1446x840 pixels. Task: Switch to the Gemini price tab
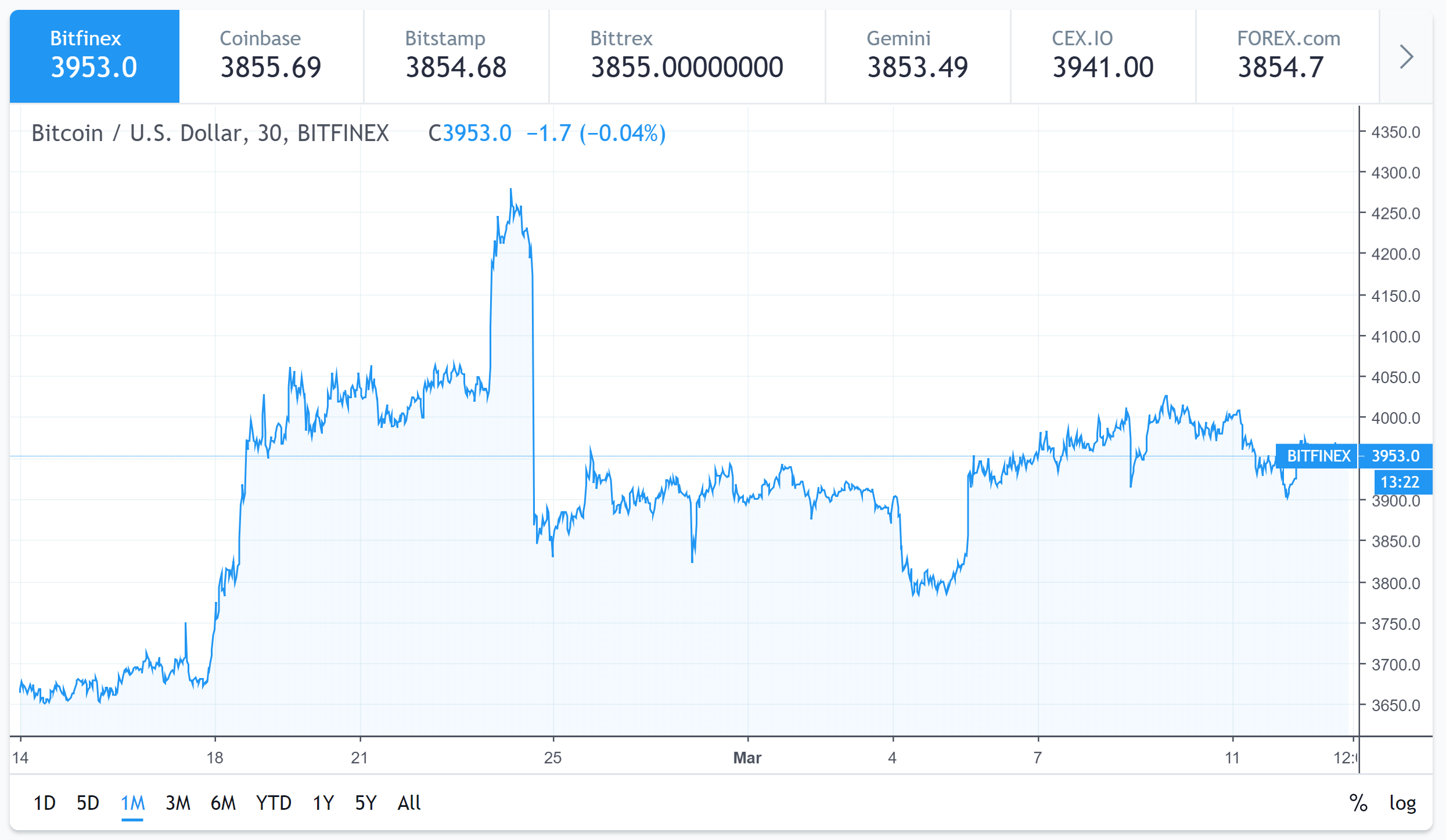(x=918, y=56)
